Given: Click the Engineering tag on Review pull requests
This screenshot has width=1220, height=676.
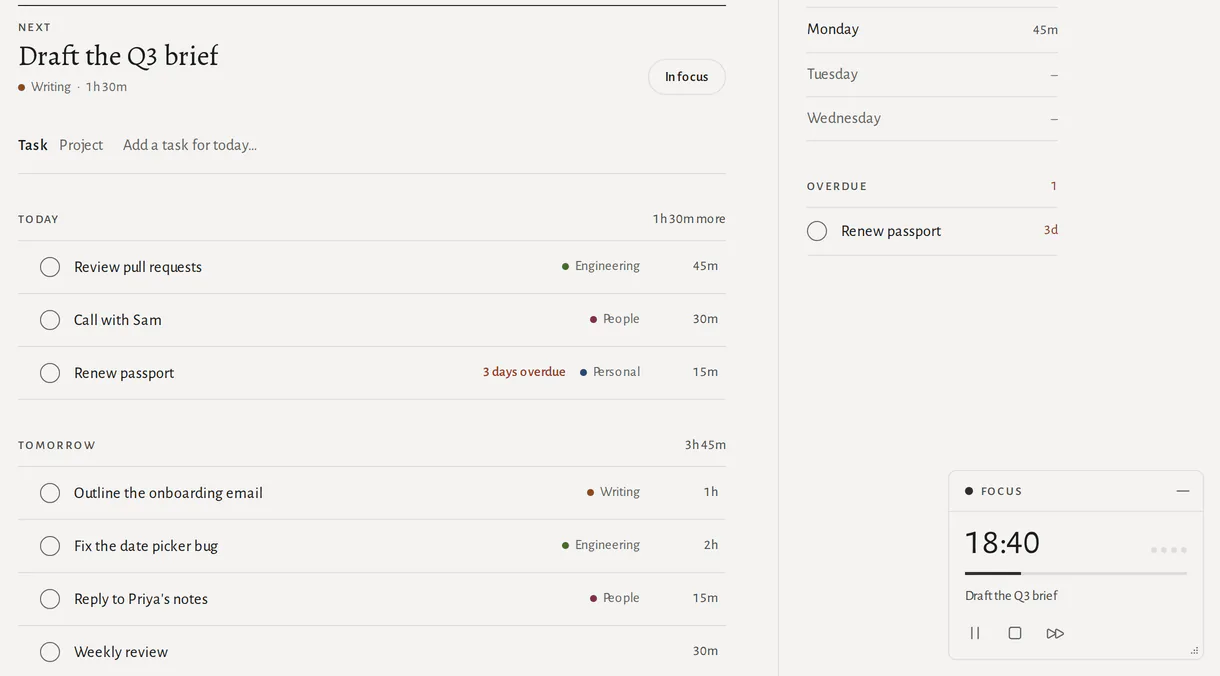Looking at the screenshot, I should pos(601,266).
